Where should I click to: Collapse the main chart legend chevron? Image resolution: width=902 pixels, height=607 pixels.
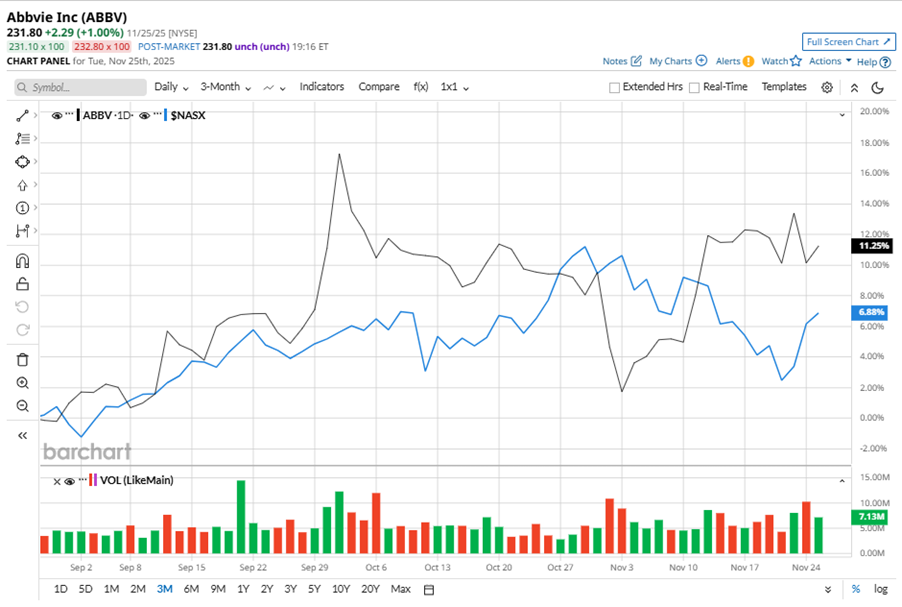point(842,115)
